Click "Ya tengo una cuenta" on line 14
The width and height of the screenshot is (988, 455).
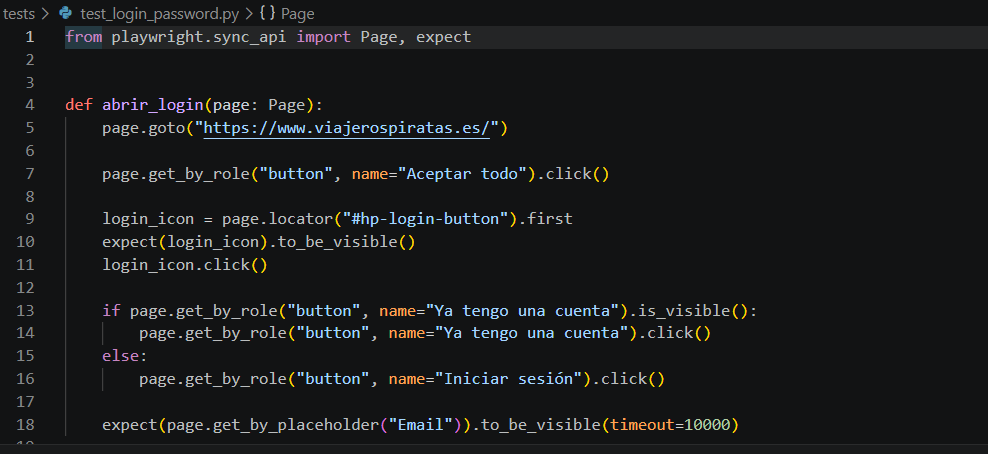point(536,333)
